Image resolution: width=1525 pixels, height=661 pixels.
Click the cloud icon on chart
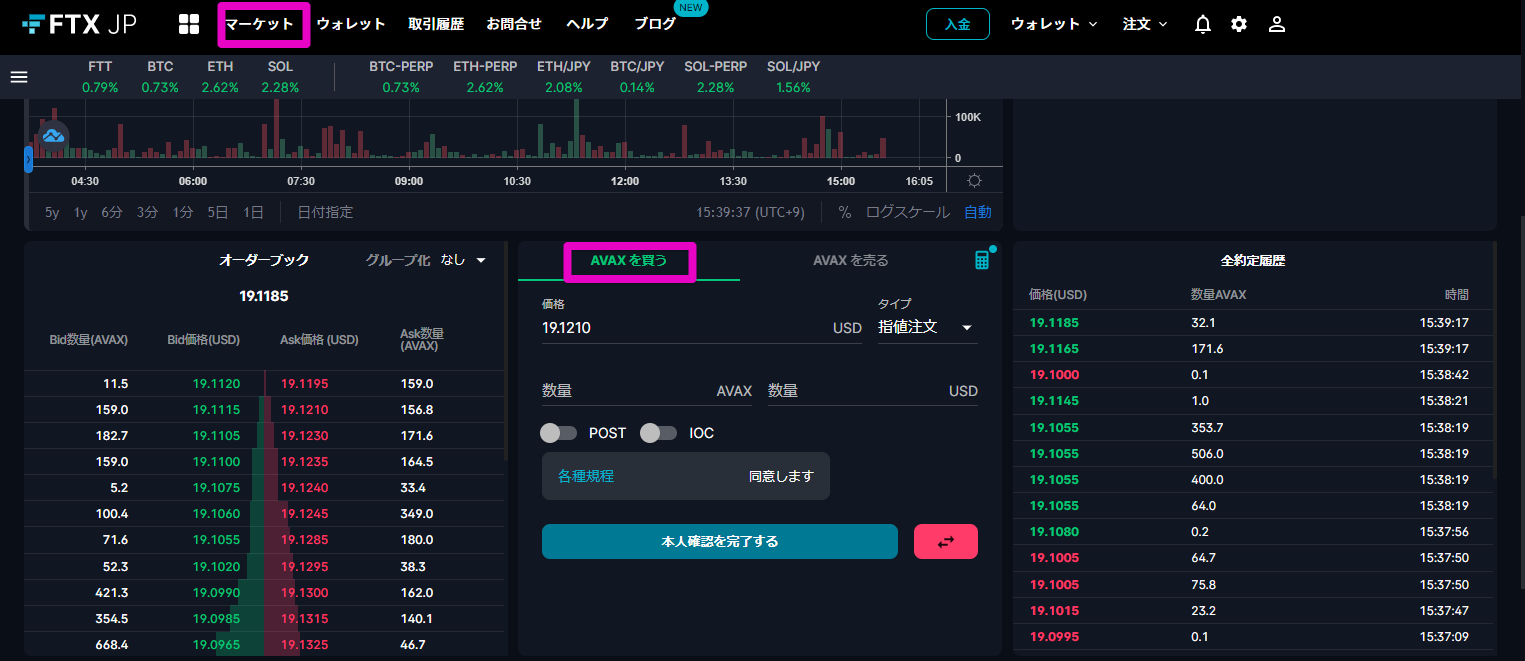(x=53, y=134)
